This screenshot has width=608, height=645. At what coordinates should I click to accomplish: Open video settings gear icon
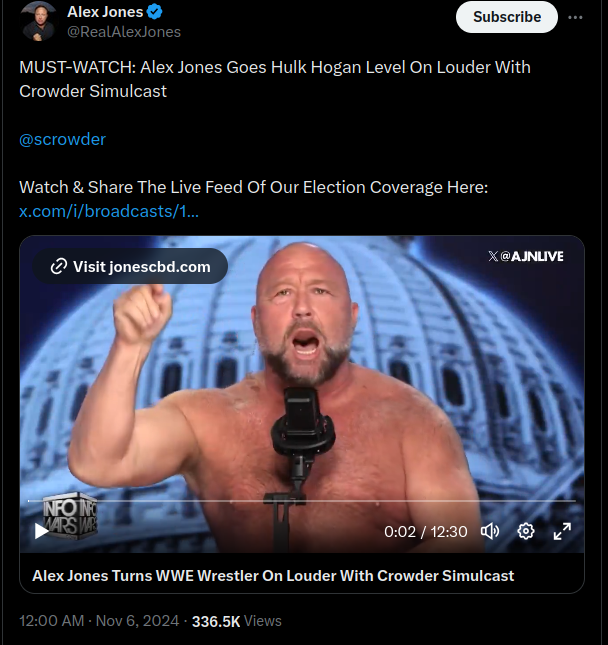[525, 531]
